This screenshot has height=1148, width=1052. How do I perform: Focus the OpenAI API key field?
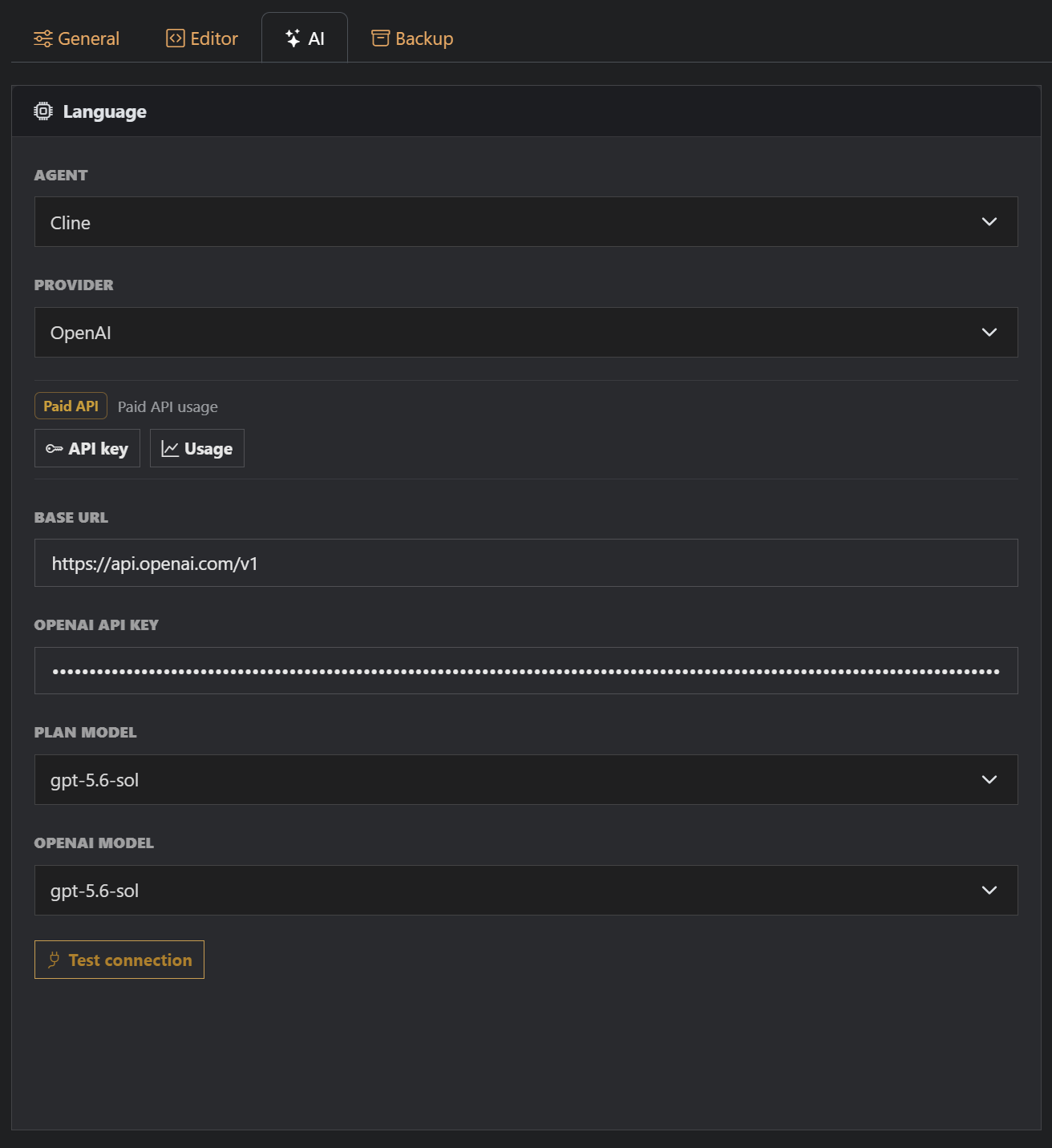[x=526, y=671]
